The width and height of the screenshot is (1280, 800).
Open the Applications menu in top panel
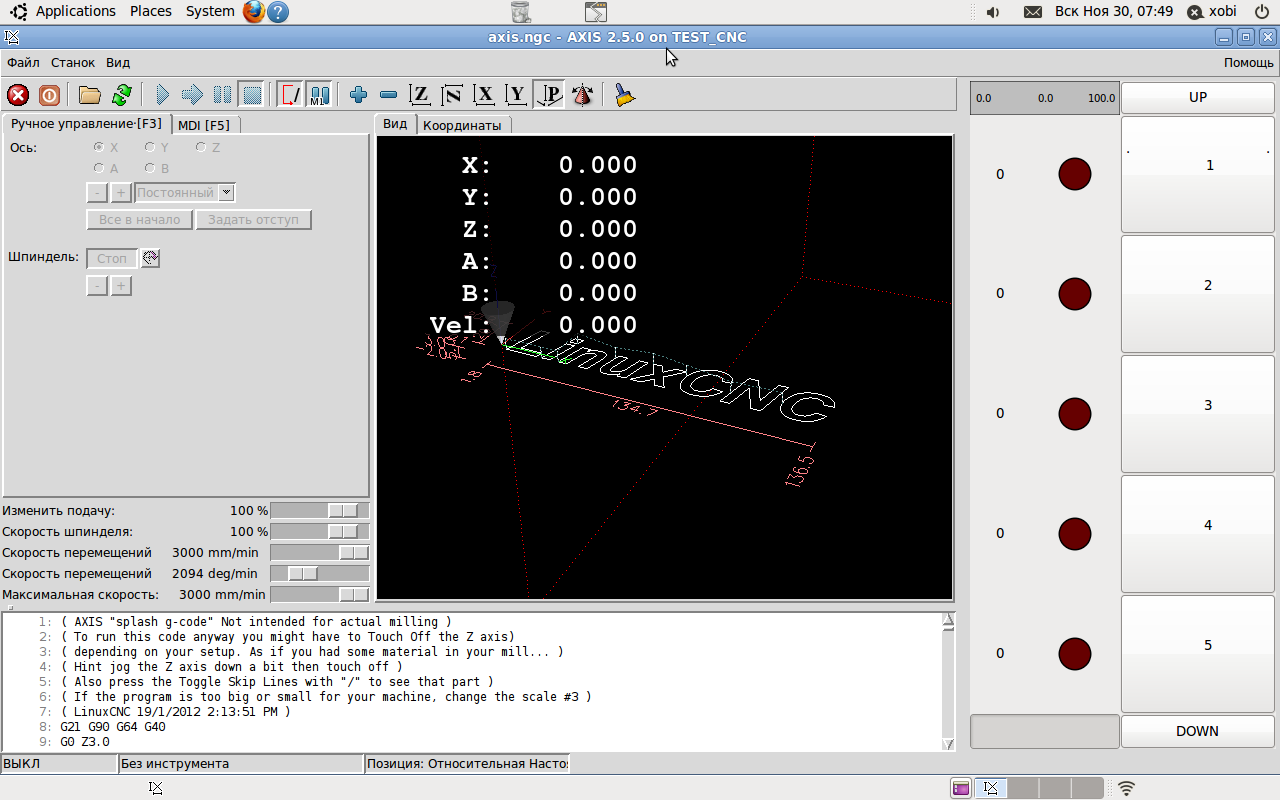click(76, 11)
